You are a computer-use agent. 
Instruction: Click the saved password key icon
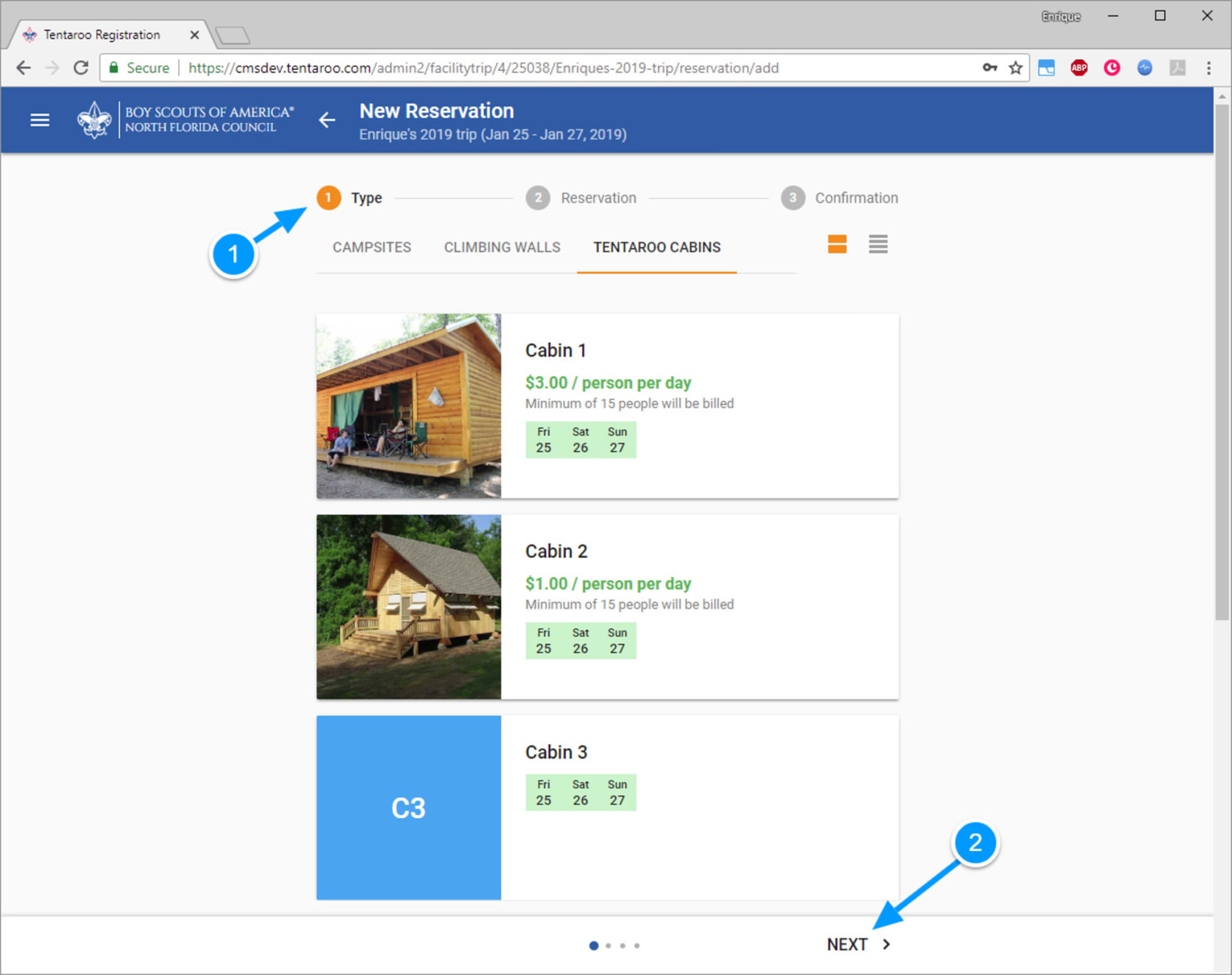pyautogui.click(x=990, y=68)
